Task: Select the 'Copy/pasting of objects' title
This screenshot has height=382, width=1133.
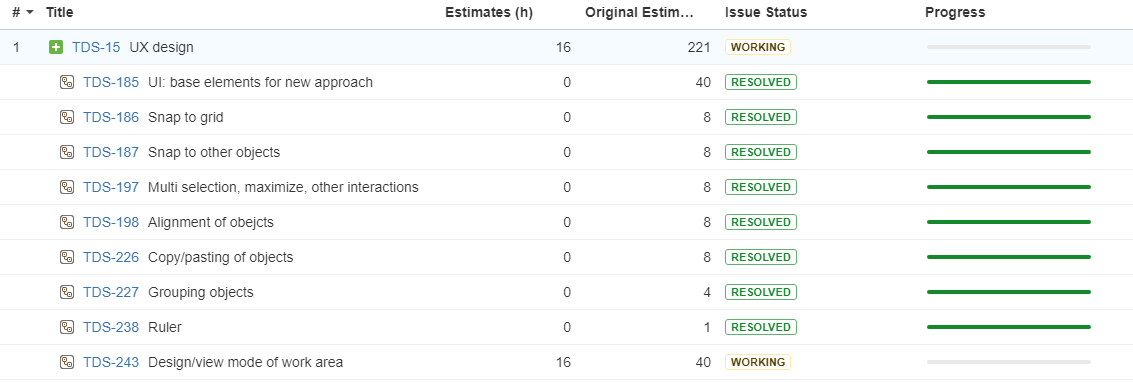Action: pyautogui.click(x=220, y=257)
